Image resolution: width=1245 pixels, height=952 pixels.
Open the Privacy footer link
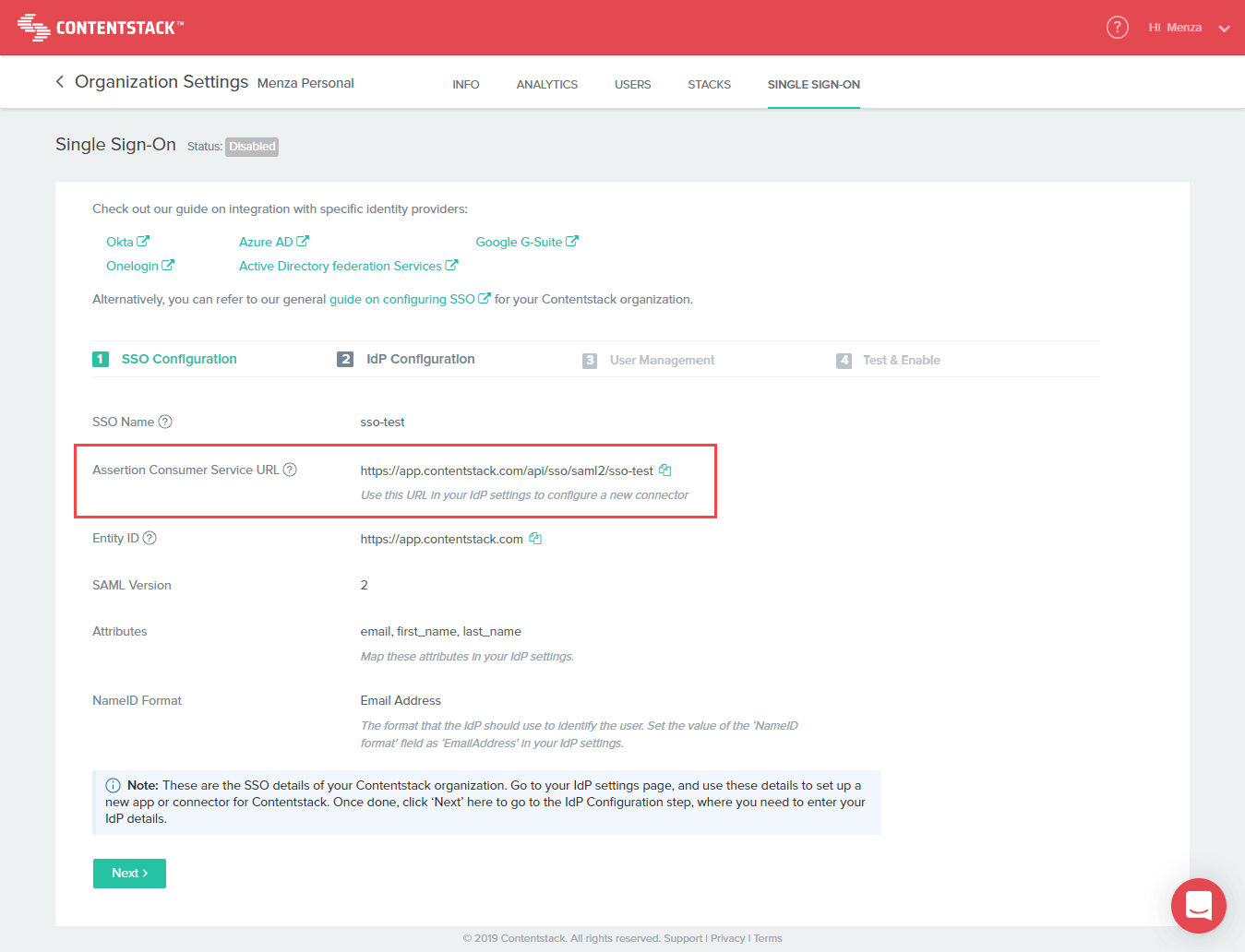[x=727, y=938]
